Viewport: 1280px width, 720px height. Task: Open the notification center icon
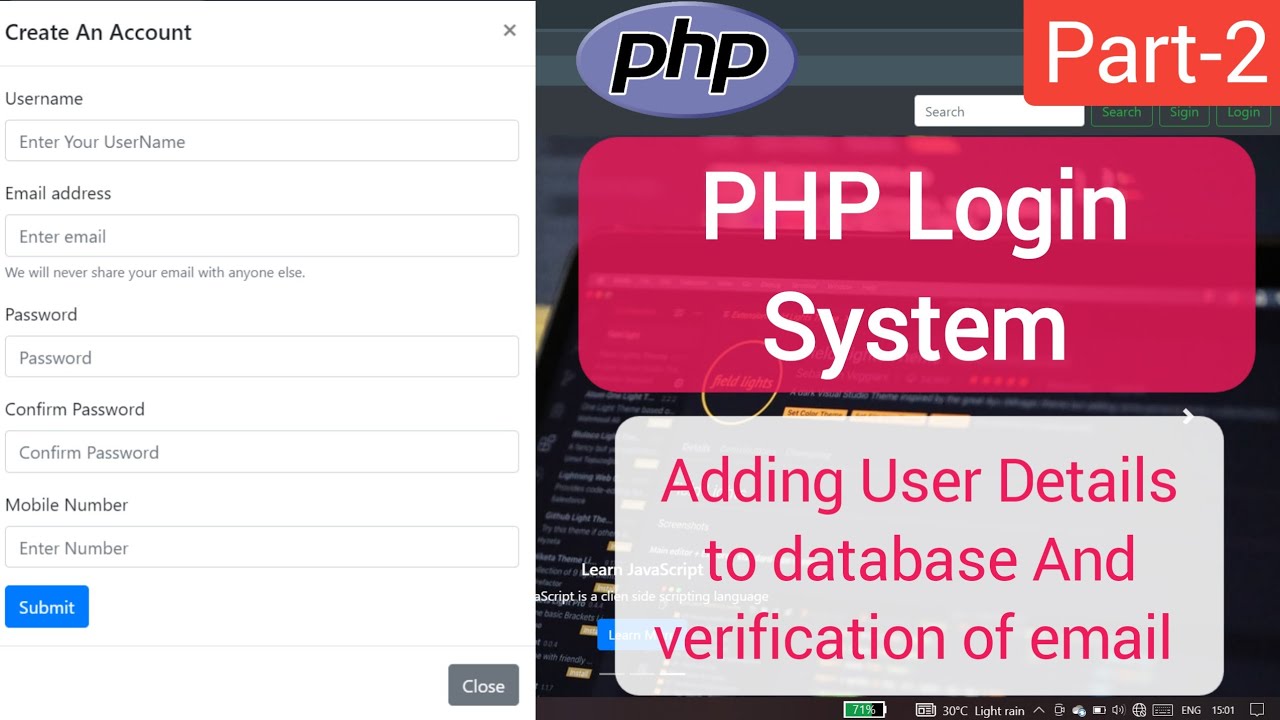[x=1258, y=710]
